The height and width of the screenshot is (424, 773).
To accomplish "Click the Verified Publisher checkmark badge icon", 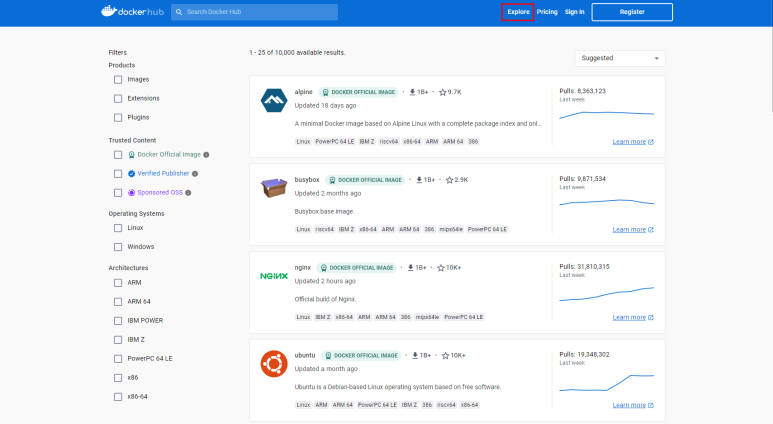I will 131,174.
